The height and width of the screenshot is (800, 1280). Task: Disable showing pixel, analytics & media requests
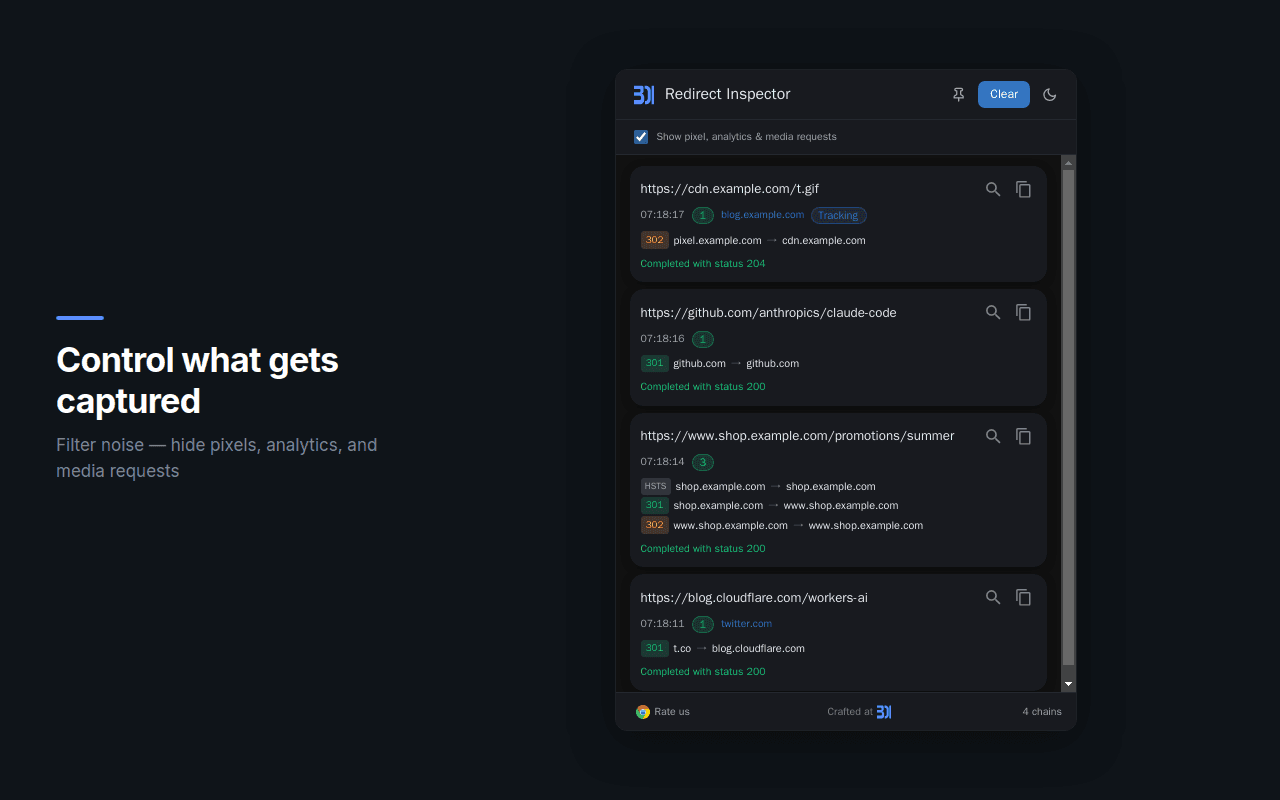[640, 136]
